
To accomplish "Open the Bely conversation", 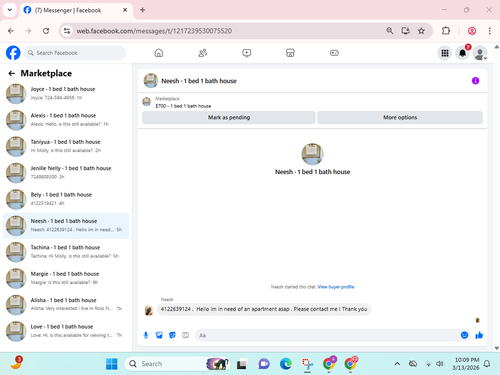I will pos(66,199).
